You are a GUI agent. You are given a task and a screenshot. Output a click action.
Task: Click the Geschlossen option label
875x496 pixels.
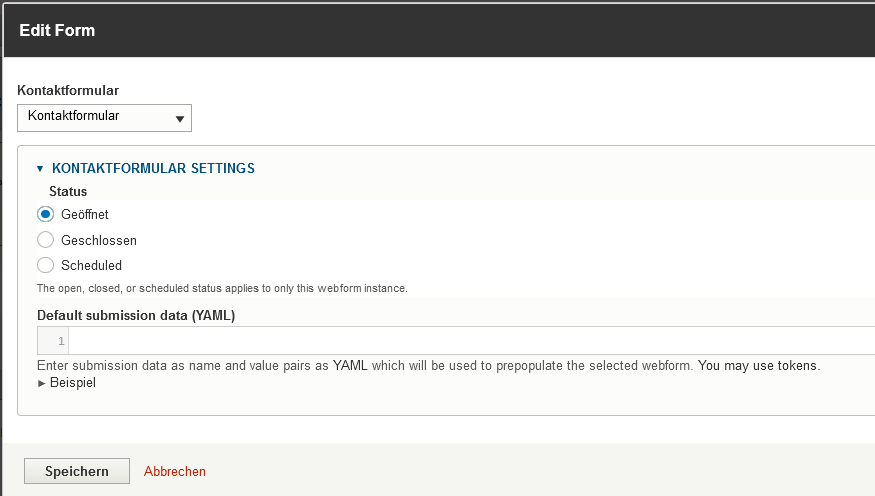[x=99, y=240]
